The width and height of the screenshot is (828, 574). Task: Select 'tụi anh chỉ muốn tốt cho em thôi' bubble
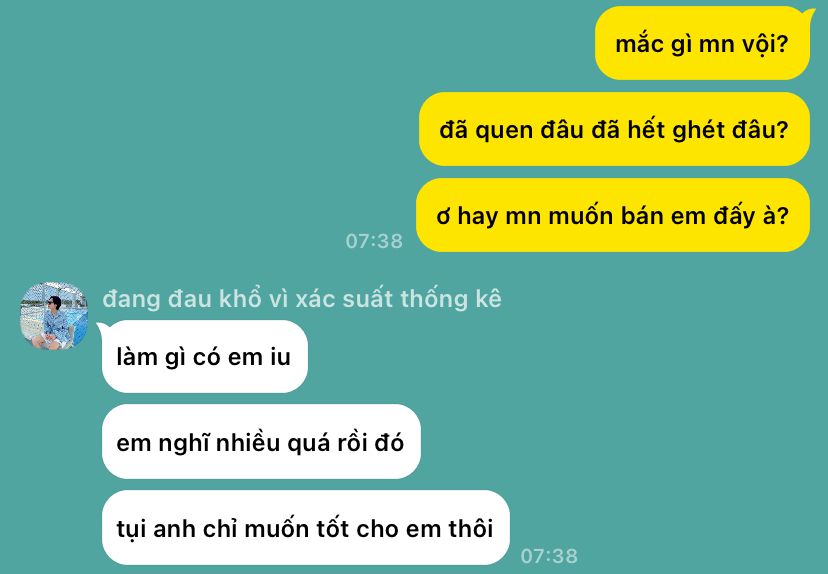click(x=306, y=528)
